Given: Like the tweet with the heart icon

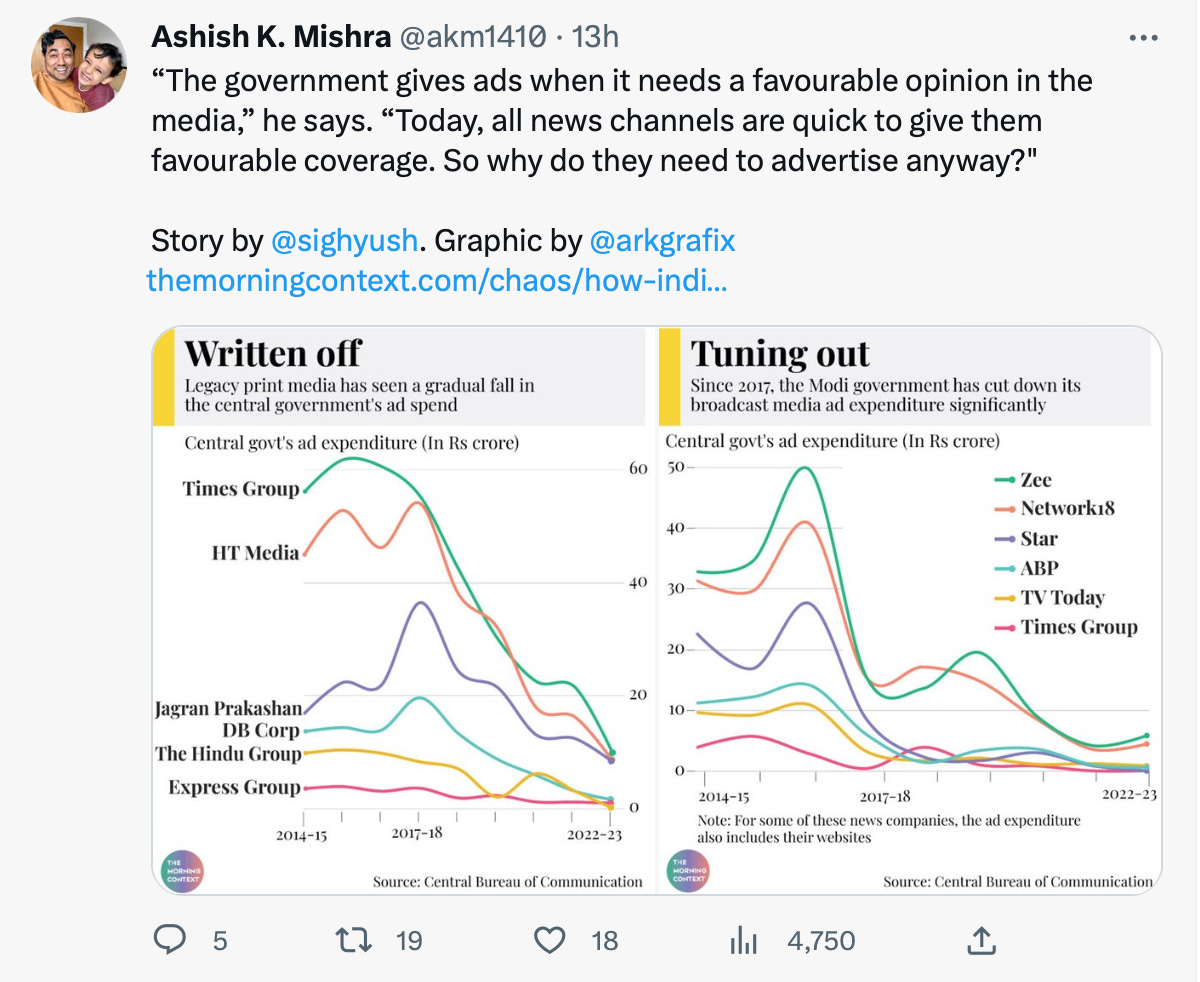Looking at the screenshot, I should (x=549, y=940).
